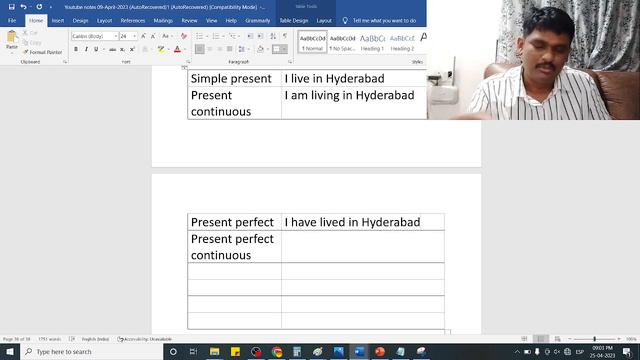
Task: Copy the selection using Copy
Action: click(x=32, y=42)
